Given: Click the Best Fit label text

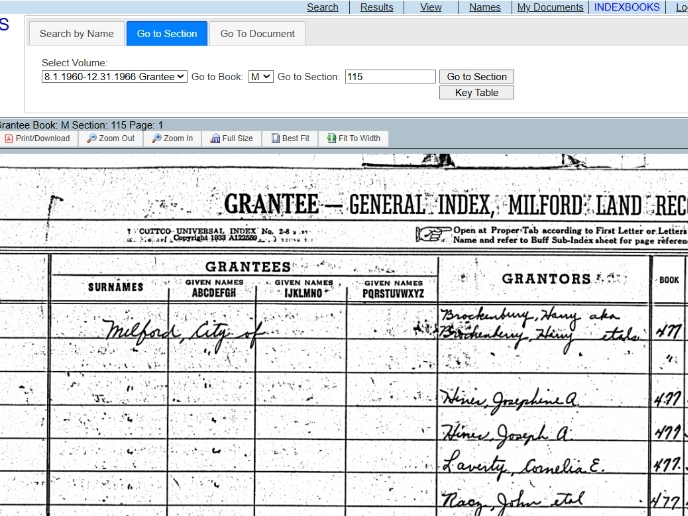Looking at the screenshot, I should click(296, 139).
